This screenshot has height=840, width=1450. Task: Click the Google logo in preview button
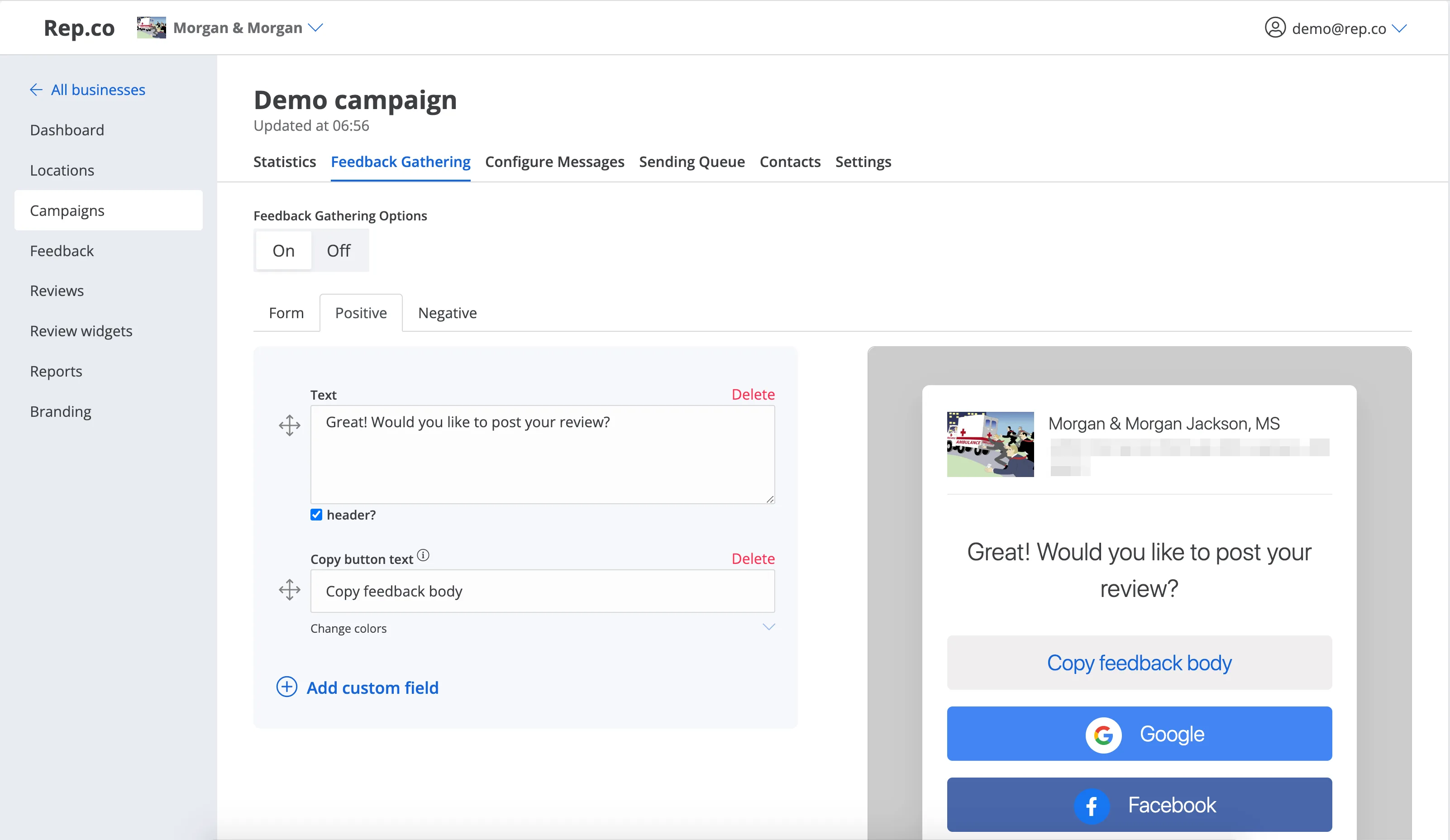(1103, 735)
